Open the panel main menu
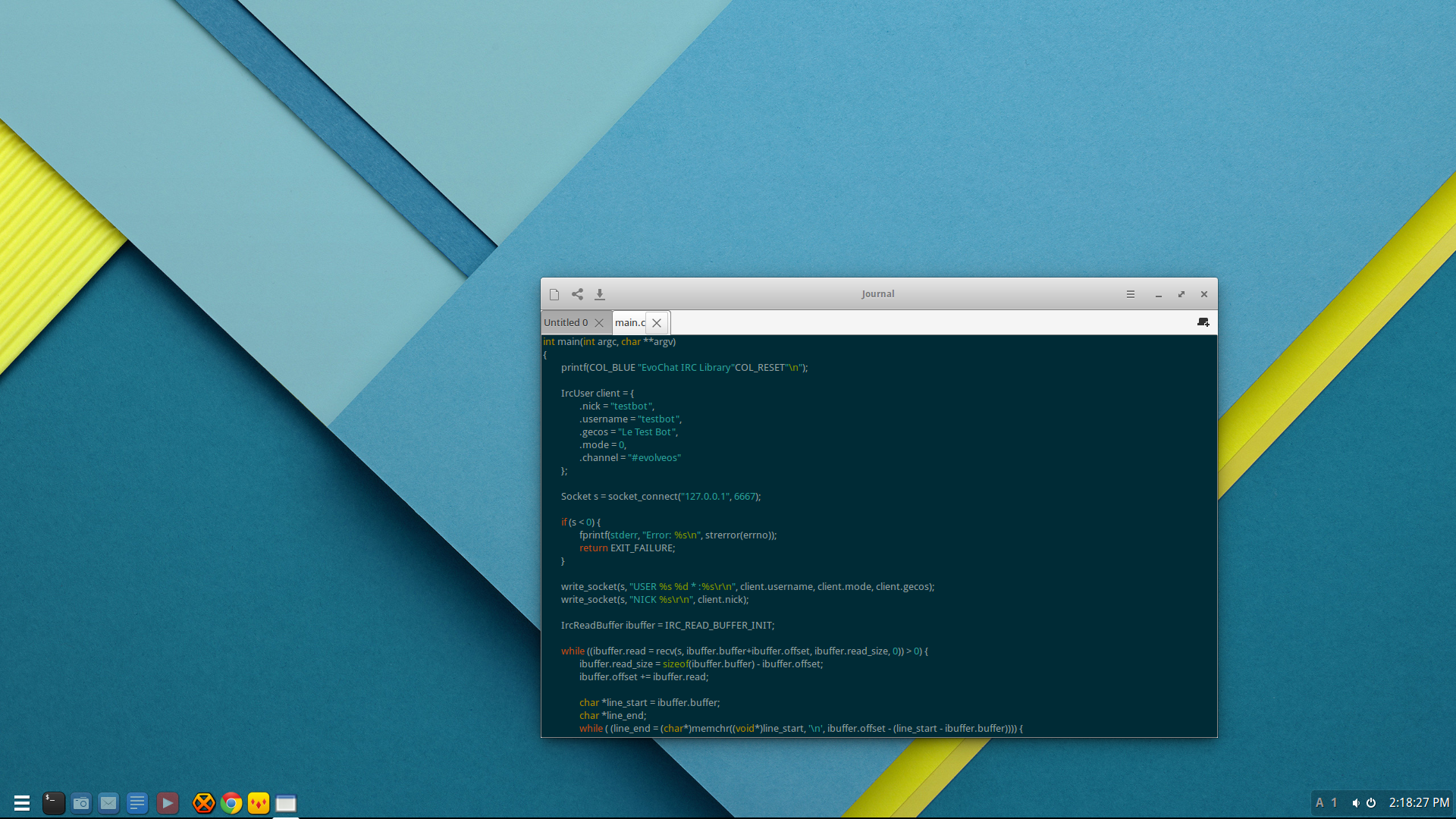Screen dimensions: 1456x819 pyautogui.click(x=22, y=803)
